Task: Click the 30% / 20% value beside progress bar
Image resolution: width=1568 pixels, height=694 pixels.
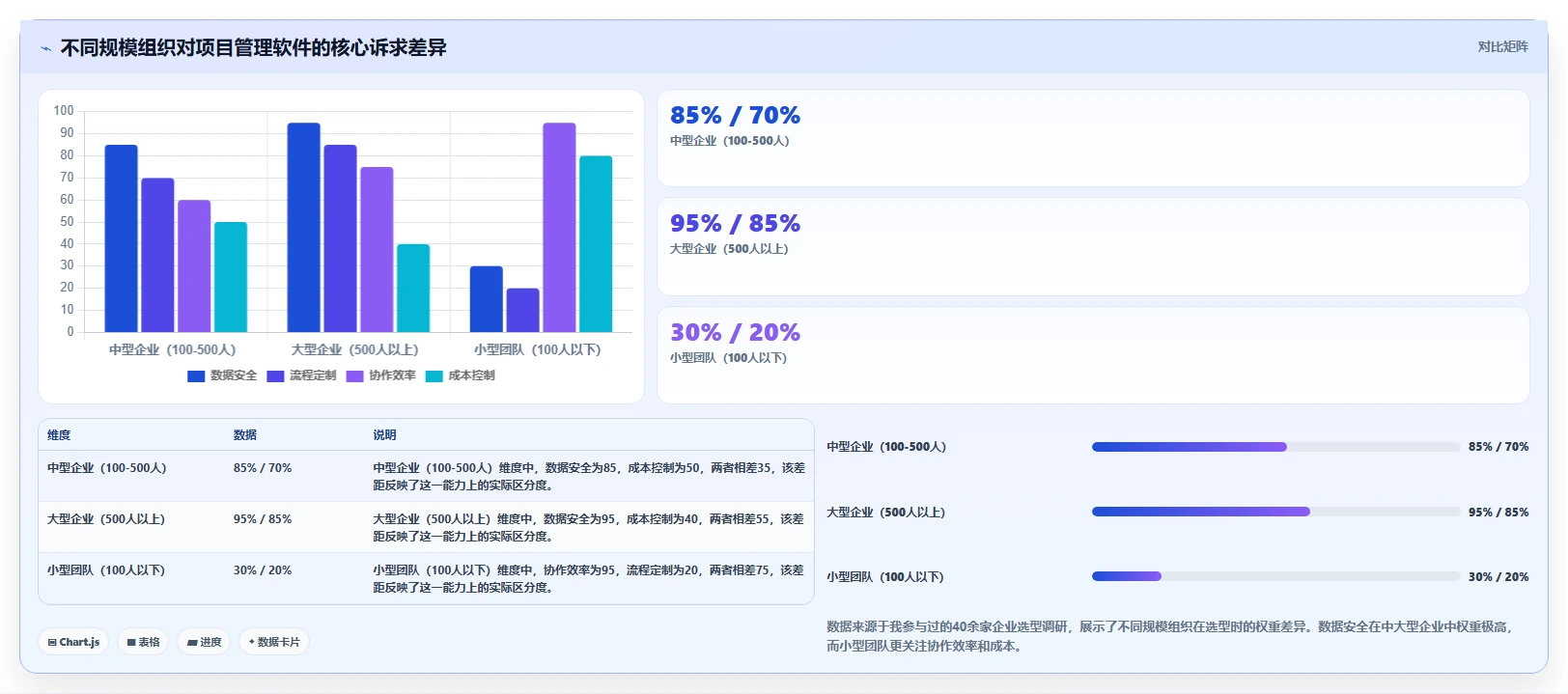Action: tap(1498, 577)
